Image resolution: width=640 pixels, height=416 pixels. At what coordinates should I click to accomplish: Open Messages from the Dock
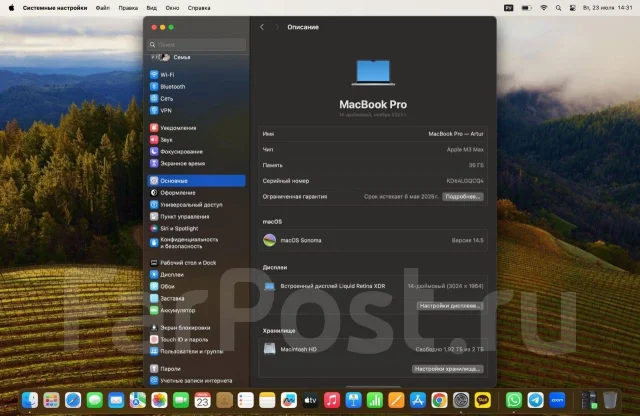click(x=95, y=400)
